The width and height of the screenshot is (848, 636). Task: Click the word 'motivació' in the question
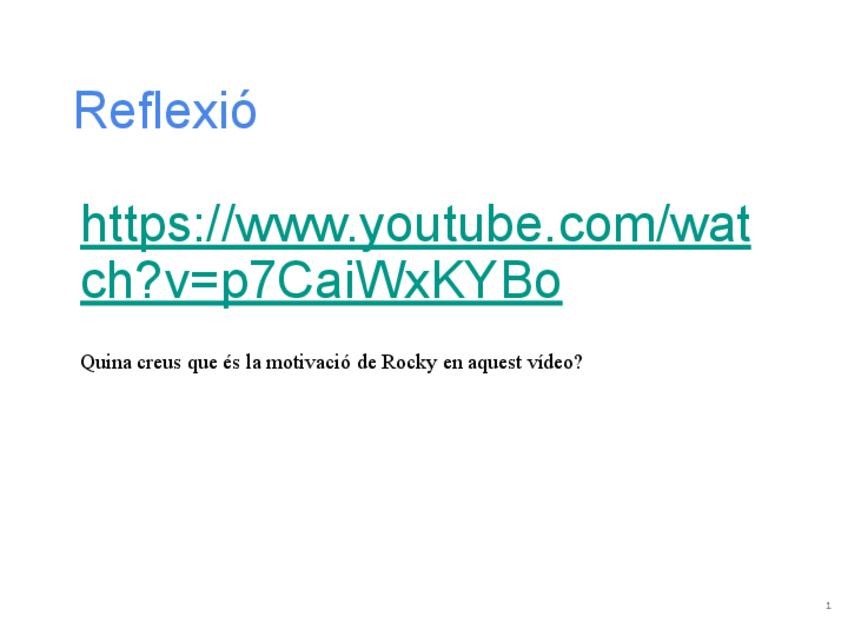coord(308,362)
